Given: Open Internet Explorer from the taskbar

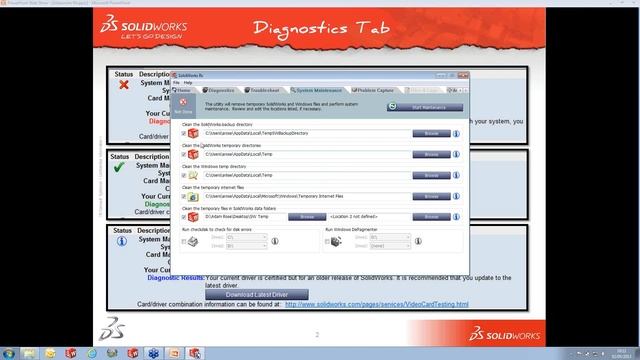Looking at the screenshot, I should point(92,353).
